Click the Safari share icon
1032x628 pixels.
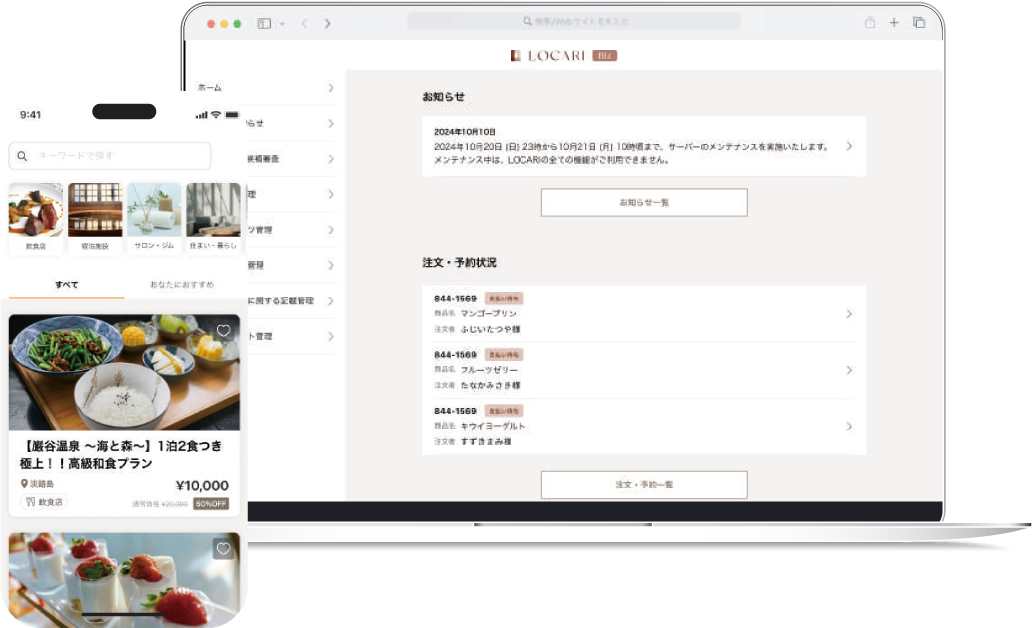point(870,23)
